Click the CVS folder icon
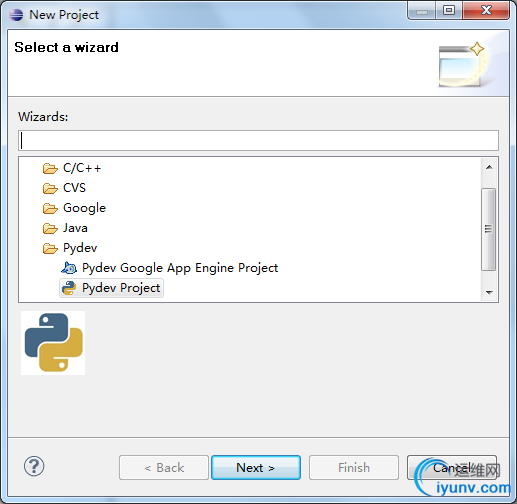This screenshot has width=517, height=504. click(x=50, y=188)
